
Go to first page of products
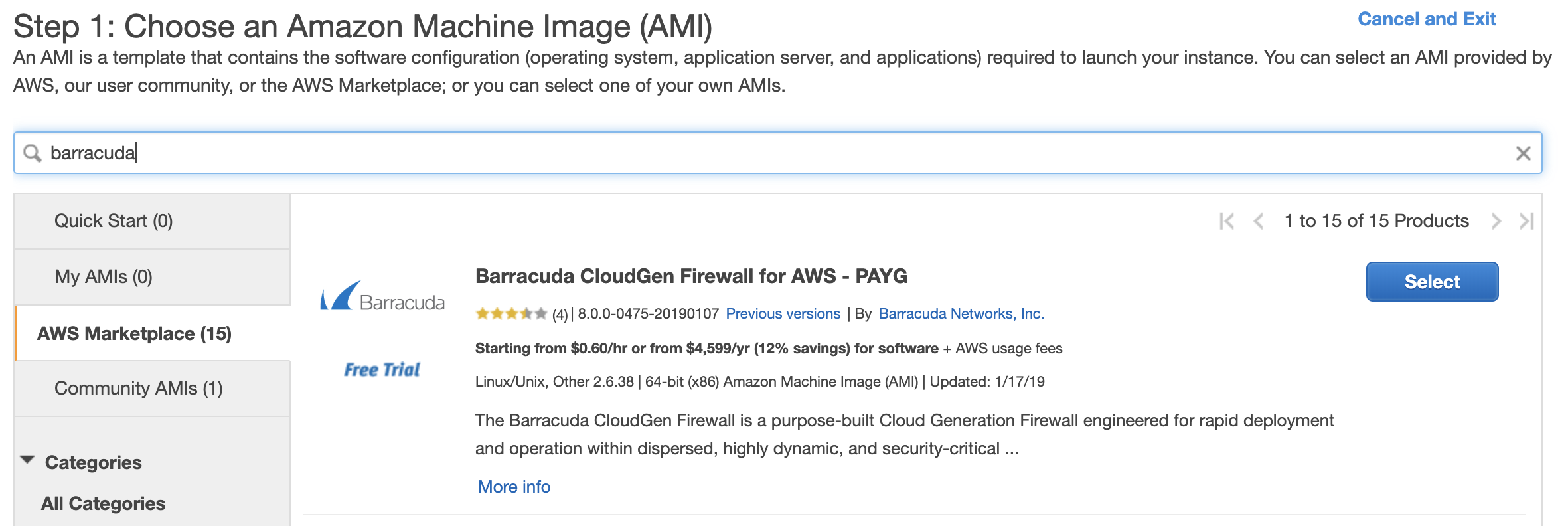[x=1226, y=221]
